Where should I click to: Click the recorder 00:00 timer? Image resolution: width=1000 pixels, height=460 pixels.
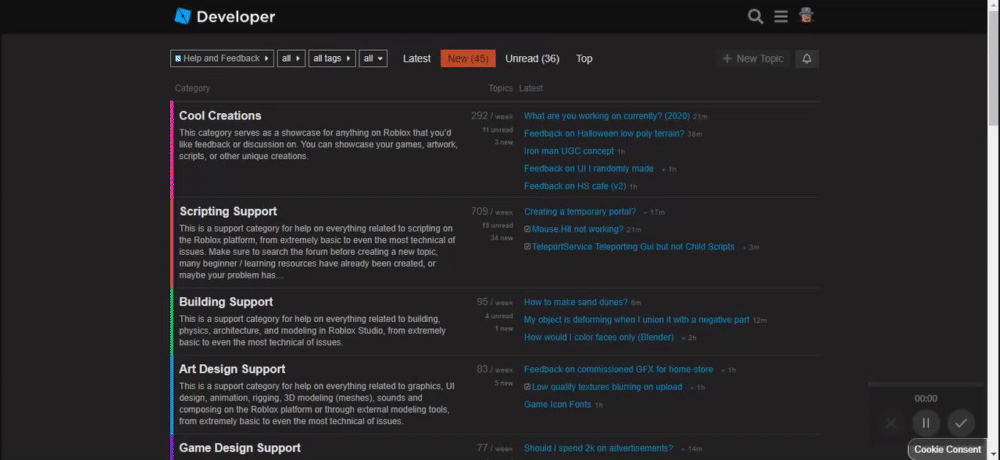926,398
